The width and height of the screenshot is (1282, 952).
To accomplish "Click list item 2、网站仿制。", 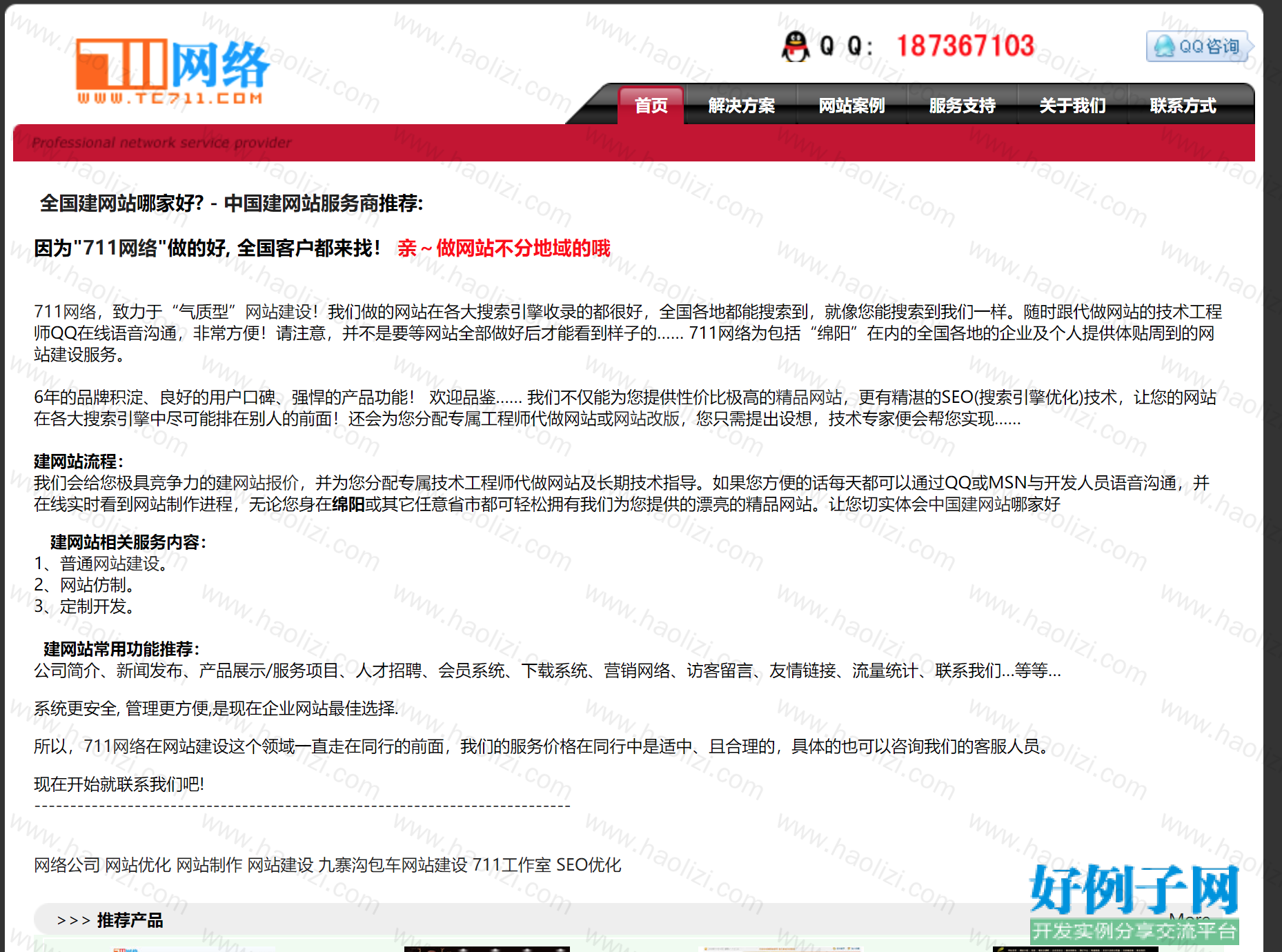I will (x=84, y=585).
